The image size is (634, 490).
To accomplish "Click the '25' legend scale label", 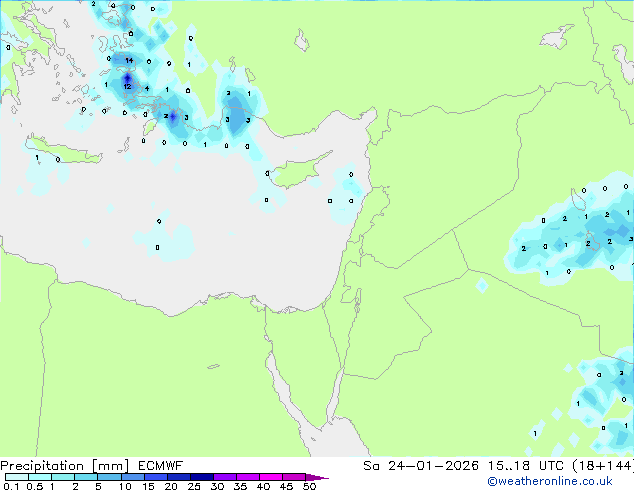I will (194, 486).
